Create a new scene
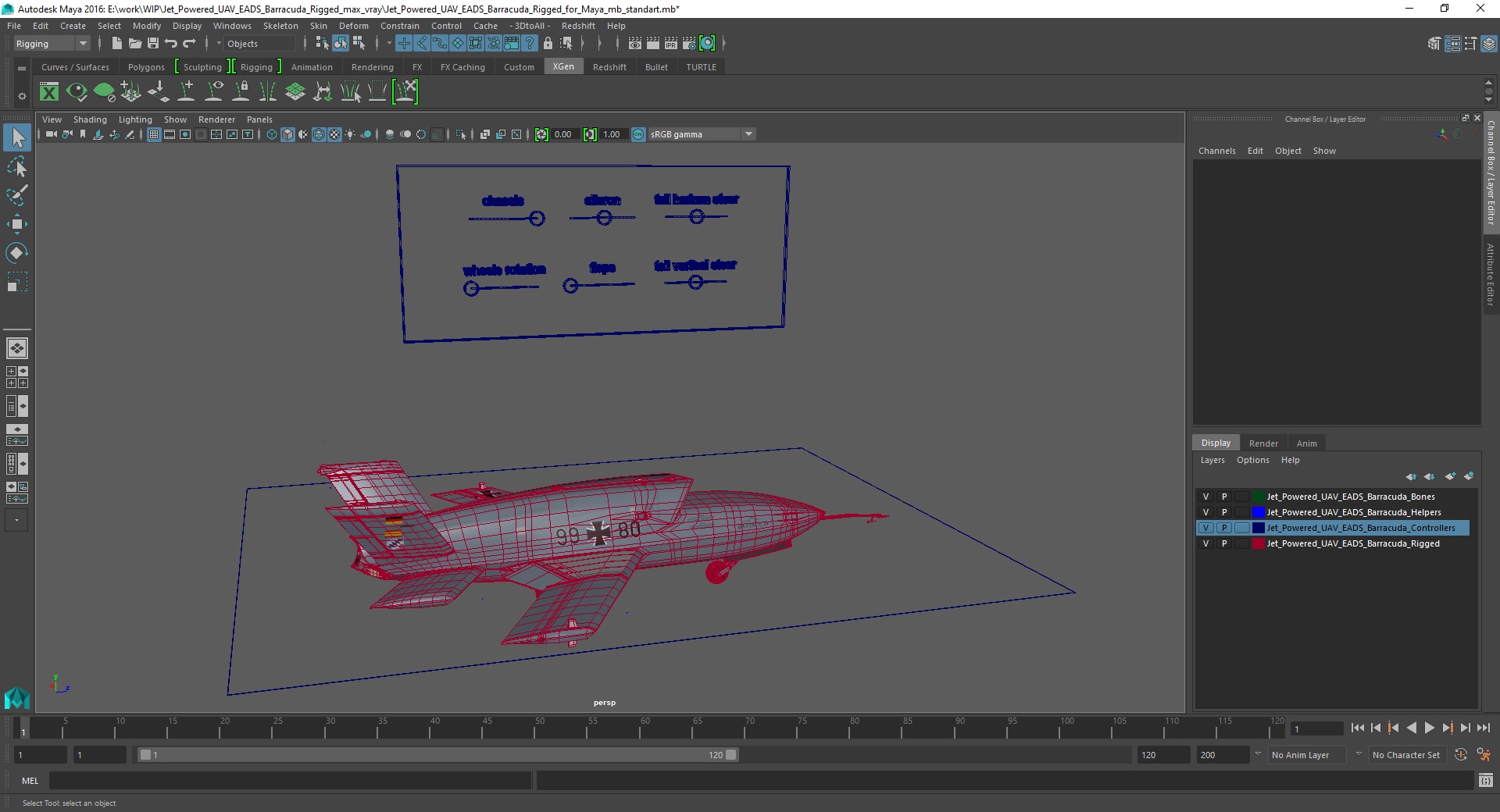The width and height of the screenshot is (1500, 812). pyautogui.click(x=117, y=44)
